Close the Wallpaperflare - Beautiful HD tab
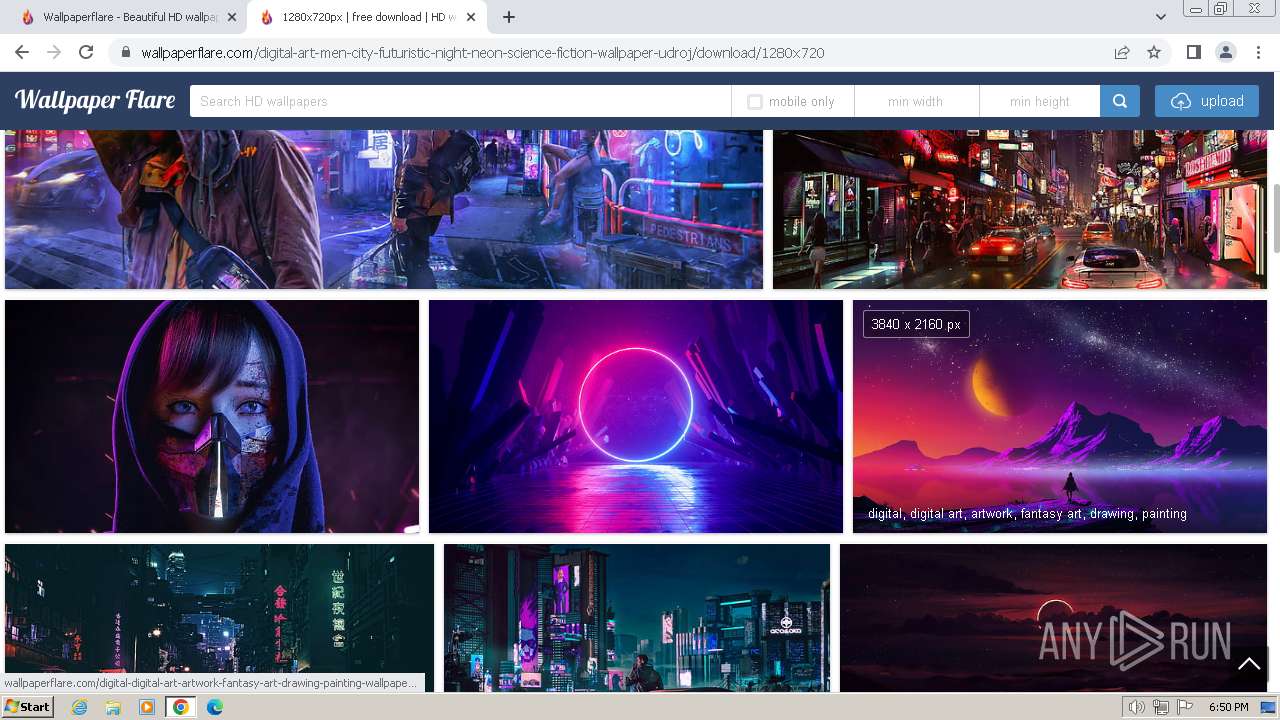The width and height of the screenshot is (1280, 720). tap(232, 17)
